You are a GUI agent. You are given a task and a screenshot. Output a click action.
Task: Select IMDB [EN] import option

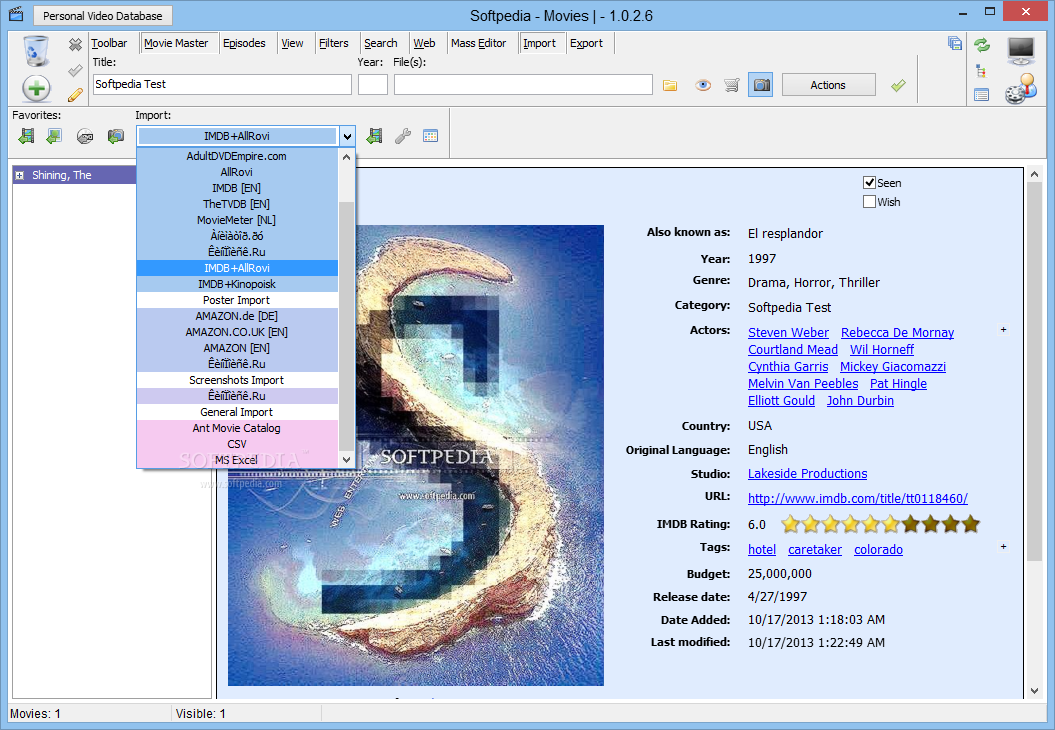click(237, 188)
